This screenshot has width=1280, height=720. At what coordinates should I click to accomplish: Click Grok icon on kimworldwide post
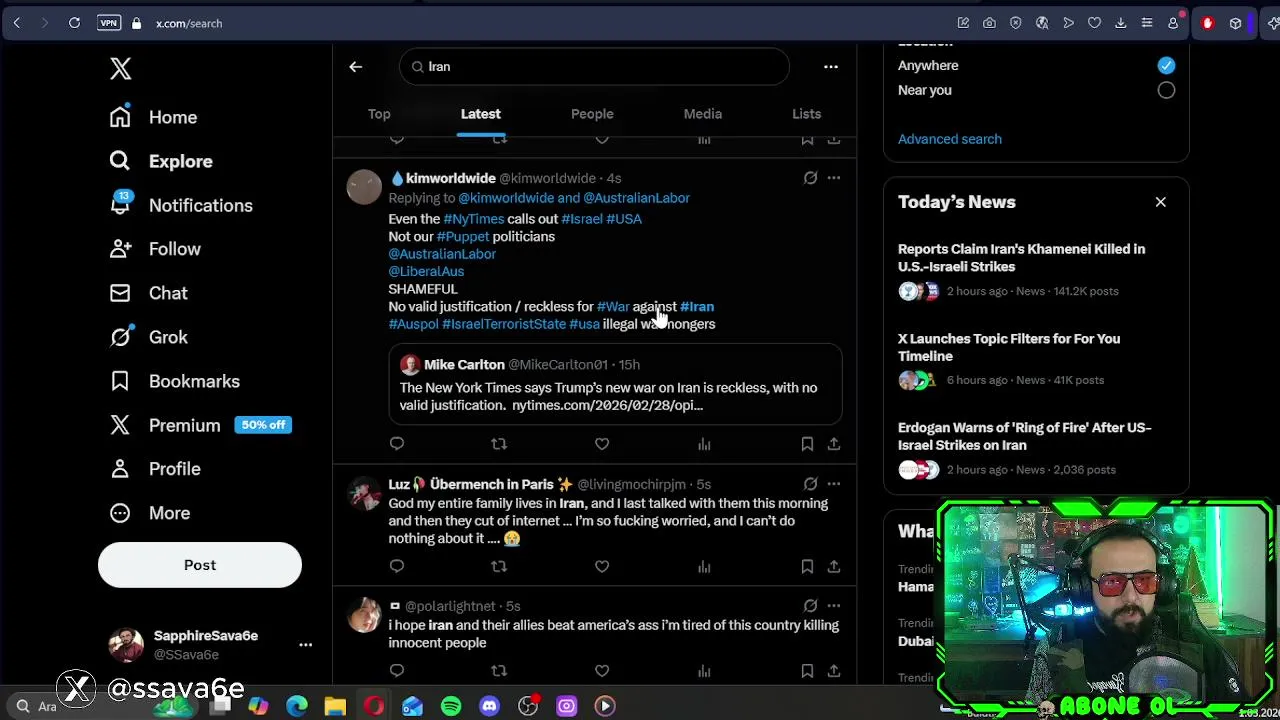pyautogui.click(x=810, y=178)
